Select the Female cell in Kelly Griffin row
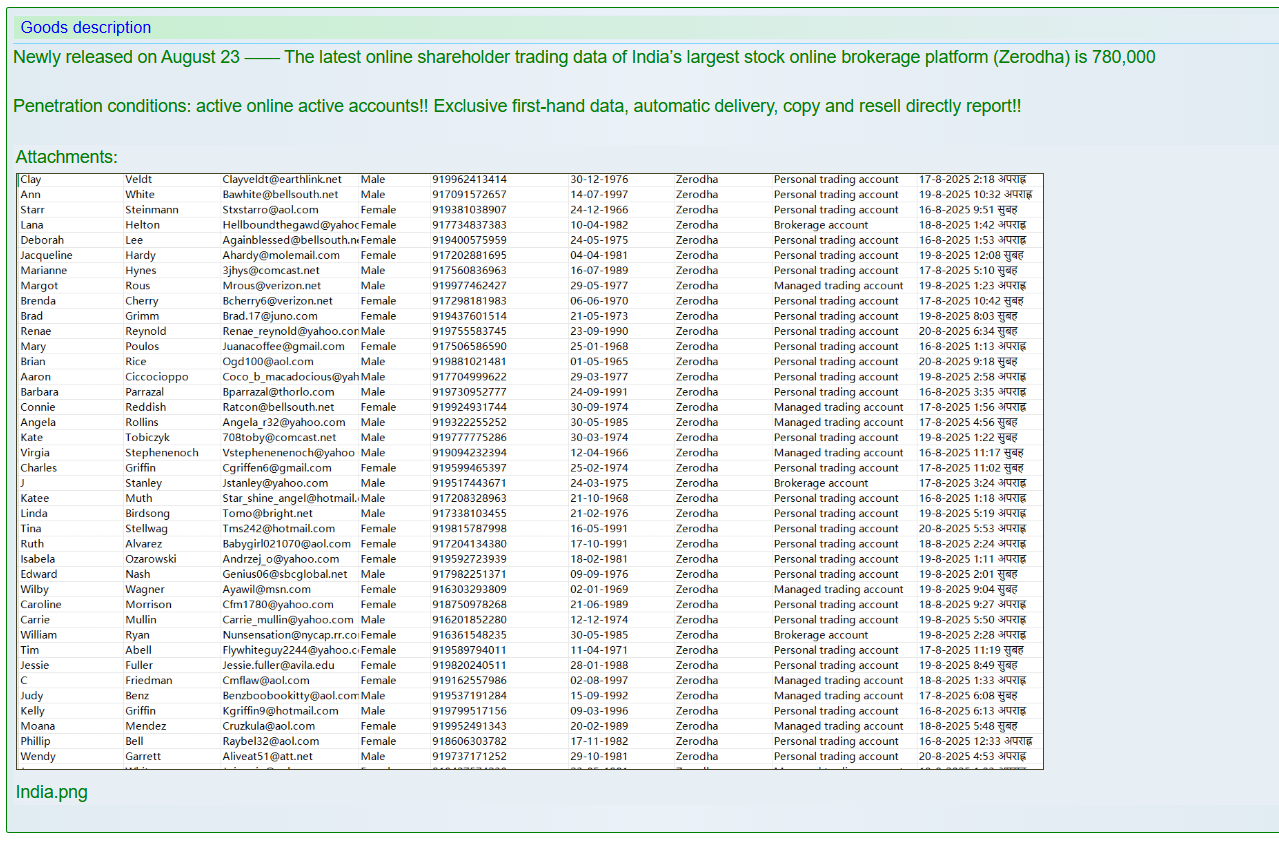The height and width of the screenshot is (853, 1279). click(378, 711)
